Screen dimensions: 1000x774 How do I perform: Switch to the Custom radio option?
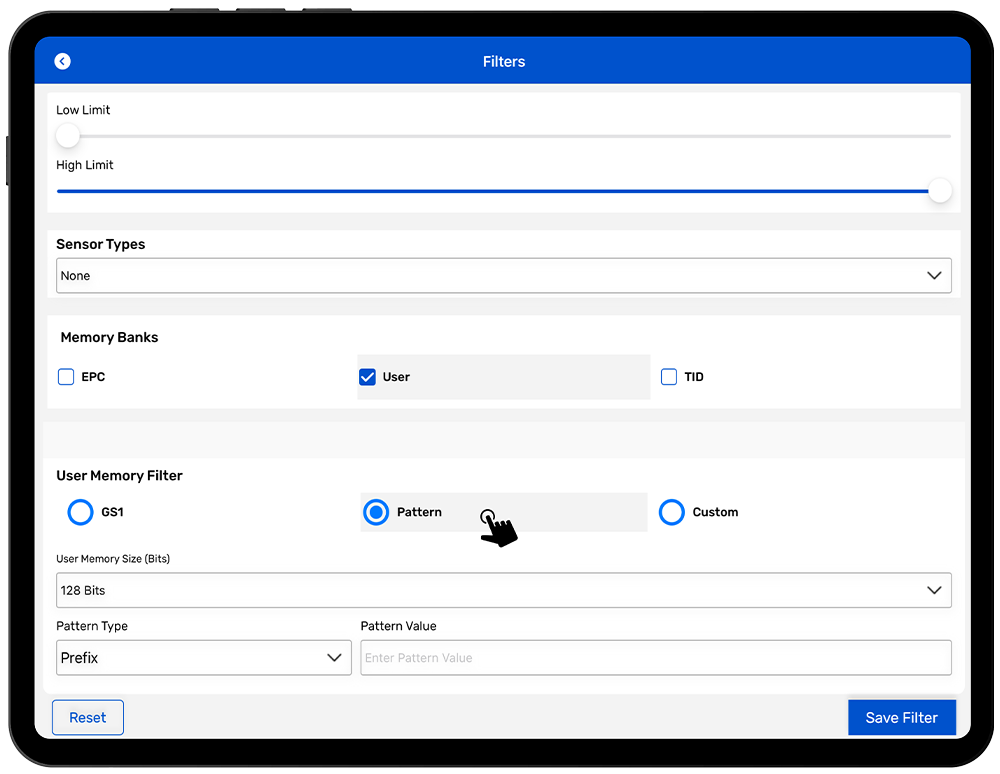(672, 512)
